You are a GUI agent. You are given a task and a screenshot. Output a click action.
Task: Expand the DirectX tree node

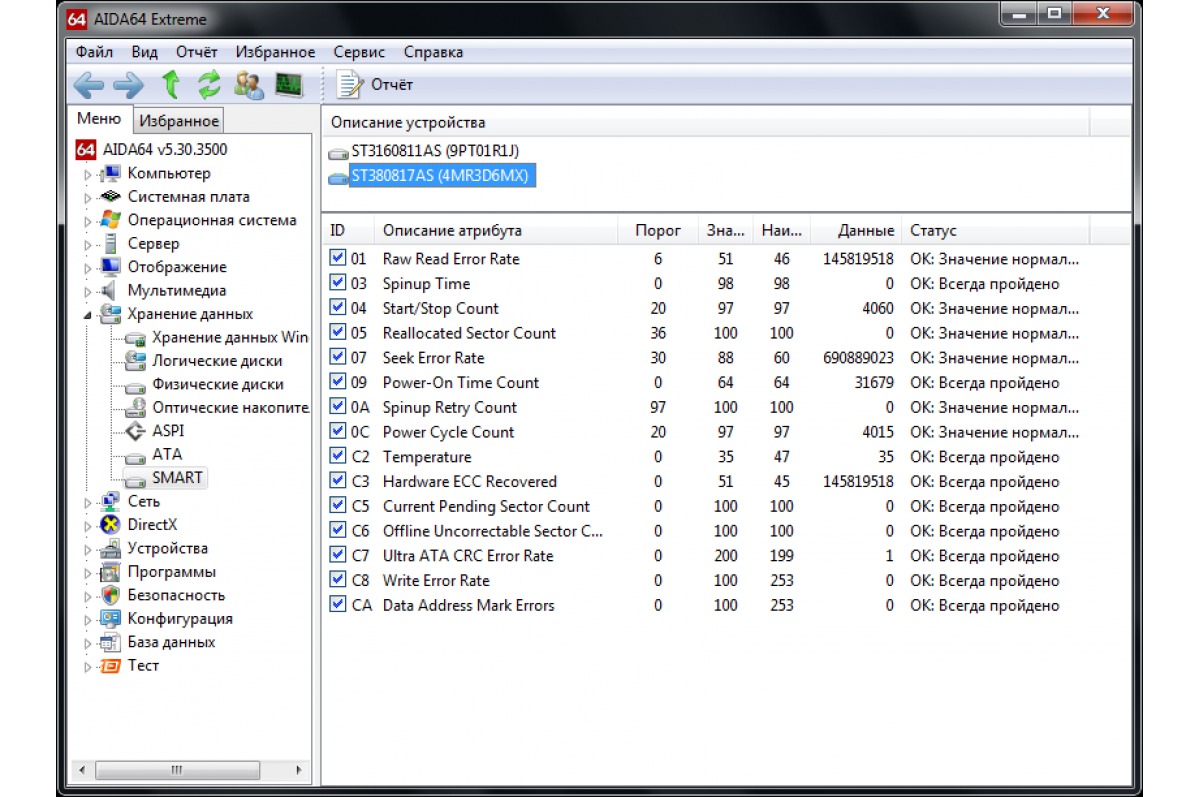coord(88,525)
